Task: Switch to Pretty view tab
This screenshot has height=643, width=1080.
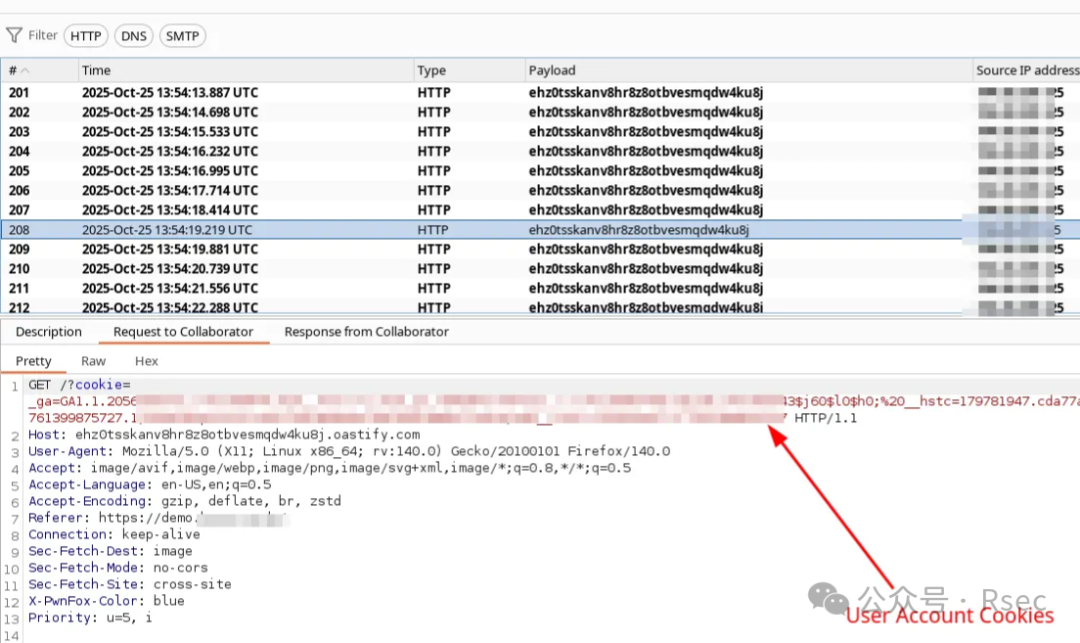Action: pyautogui.click(x=34, y=361)
